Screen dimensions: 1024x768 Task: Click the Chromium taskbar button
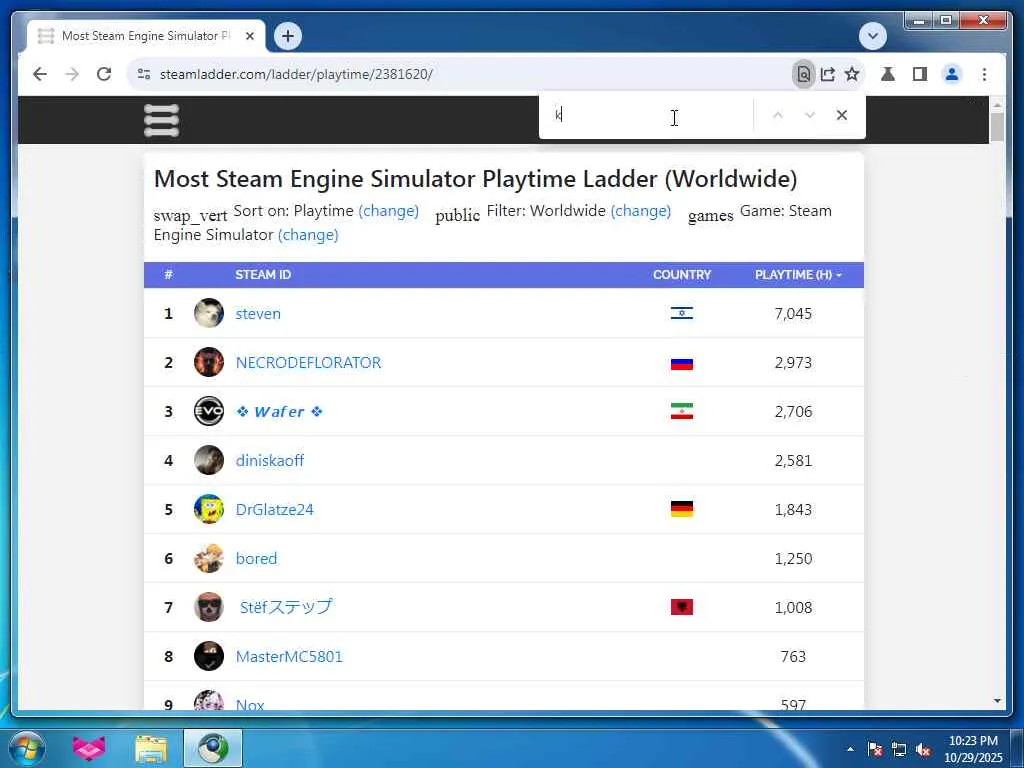pyautogui.click(x=213, y=748)
